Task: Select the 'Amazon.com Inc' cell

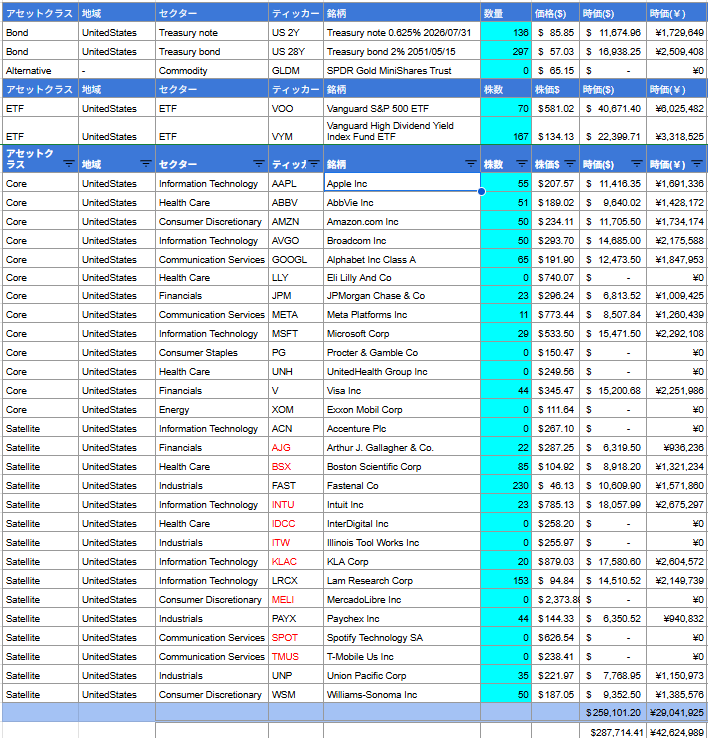Action: pos(402,221)
